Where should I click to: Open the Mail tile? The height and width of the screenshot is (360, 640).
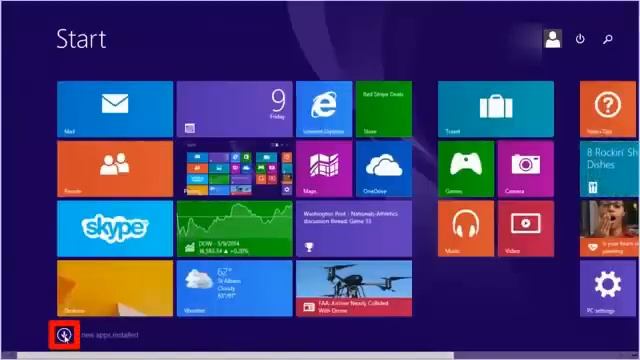point(115,109)
